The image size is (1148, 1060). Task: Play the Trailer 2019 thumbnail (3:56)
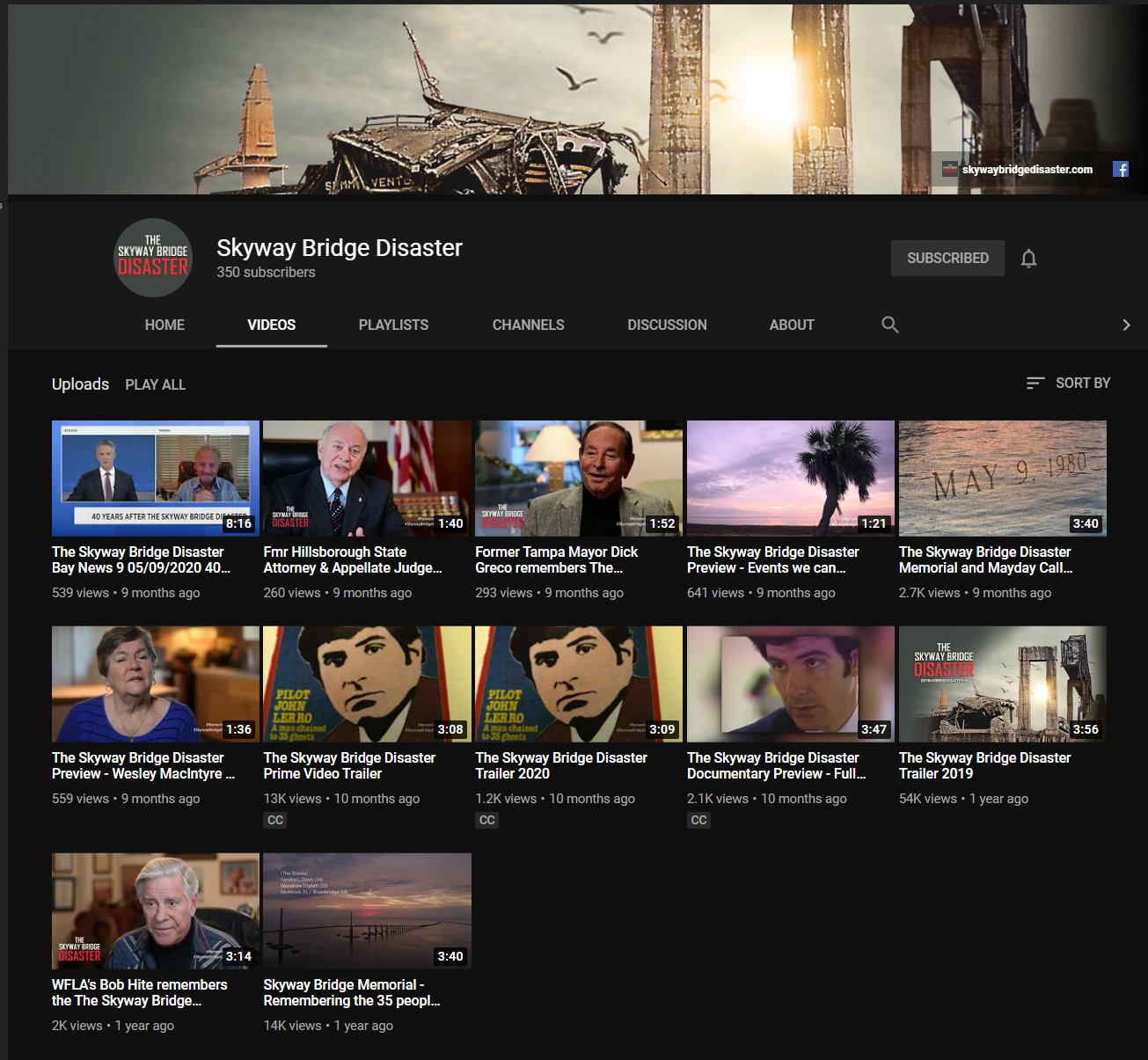(x=1003, y=684)
